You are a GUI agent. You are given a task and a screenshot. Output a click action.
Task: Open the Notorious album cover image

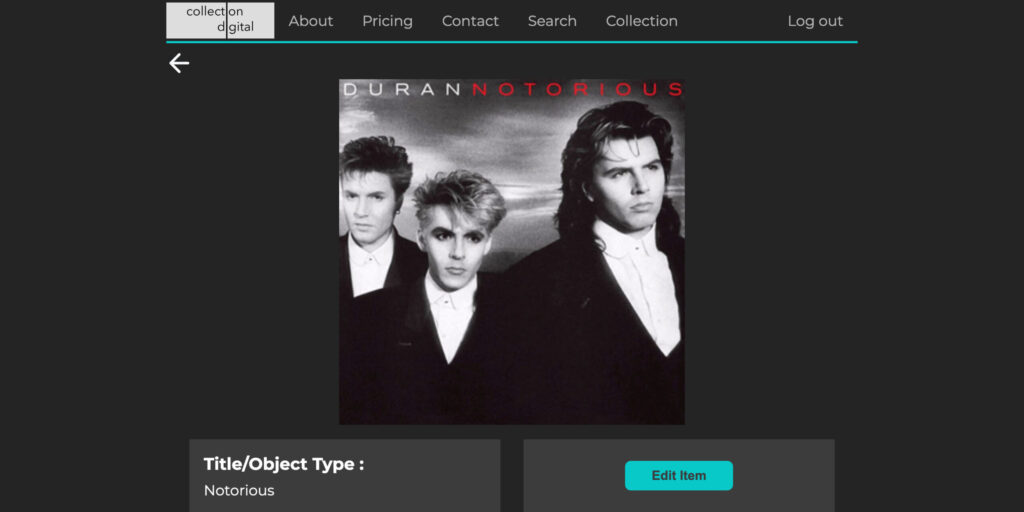click(x=512, y=252)
